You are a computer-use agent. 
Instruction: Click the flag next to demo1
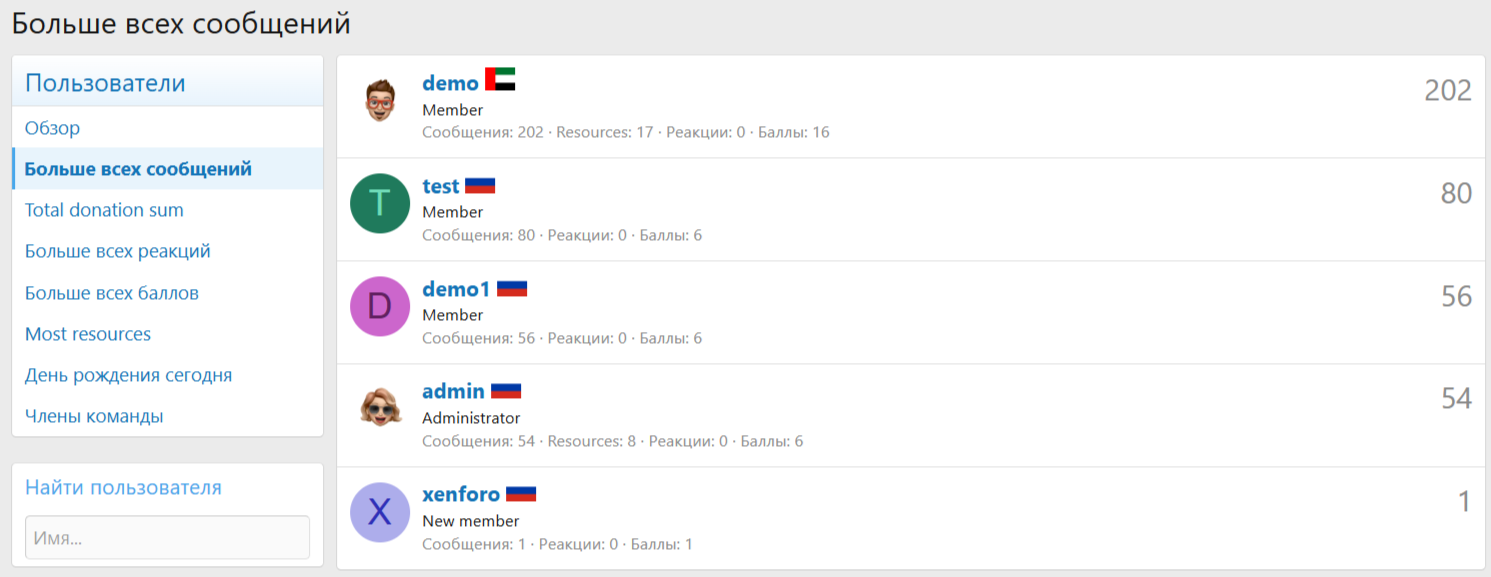pyautogui.click(x=512, y=289)
